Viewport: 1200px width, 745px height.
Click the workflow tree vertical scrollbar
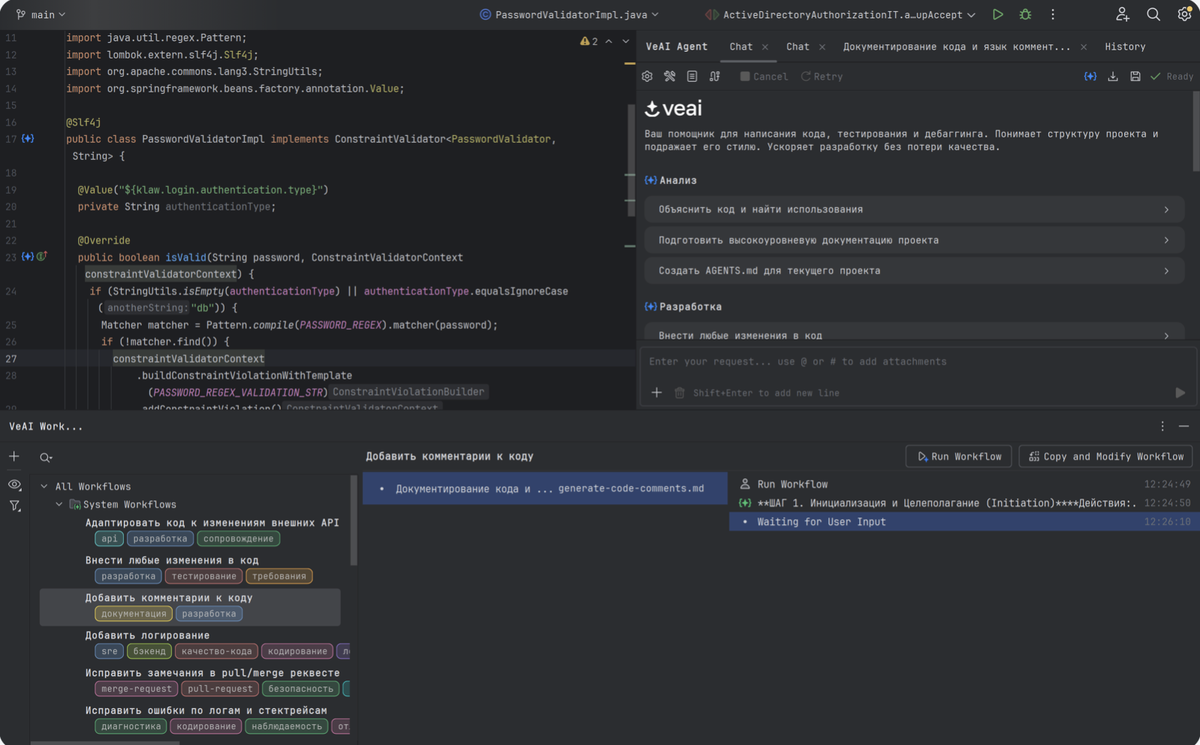click(353, 520)
